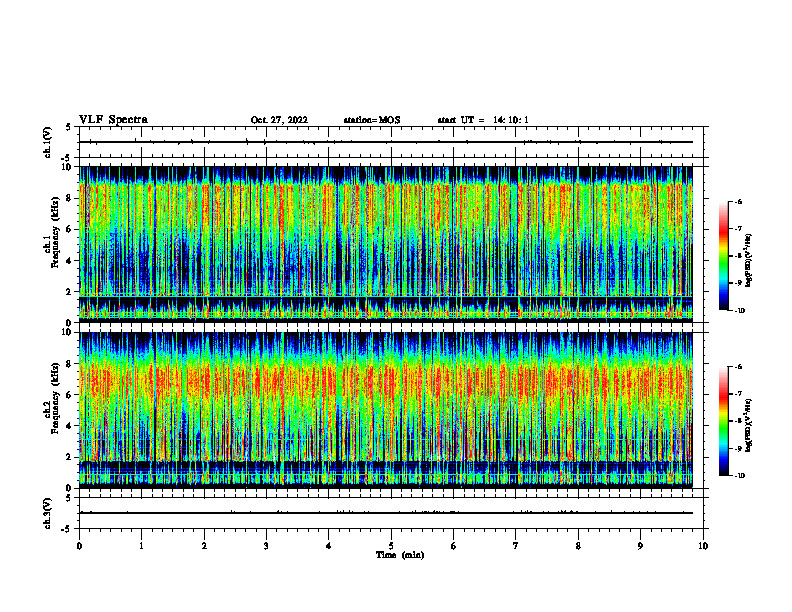Click the "-10" label on ch.2 color bar

coord(739,476)
